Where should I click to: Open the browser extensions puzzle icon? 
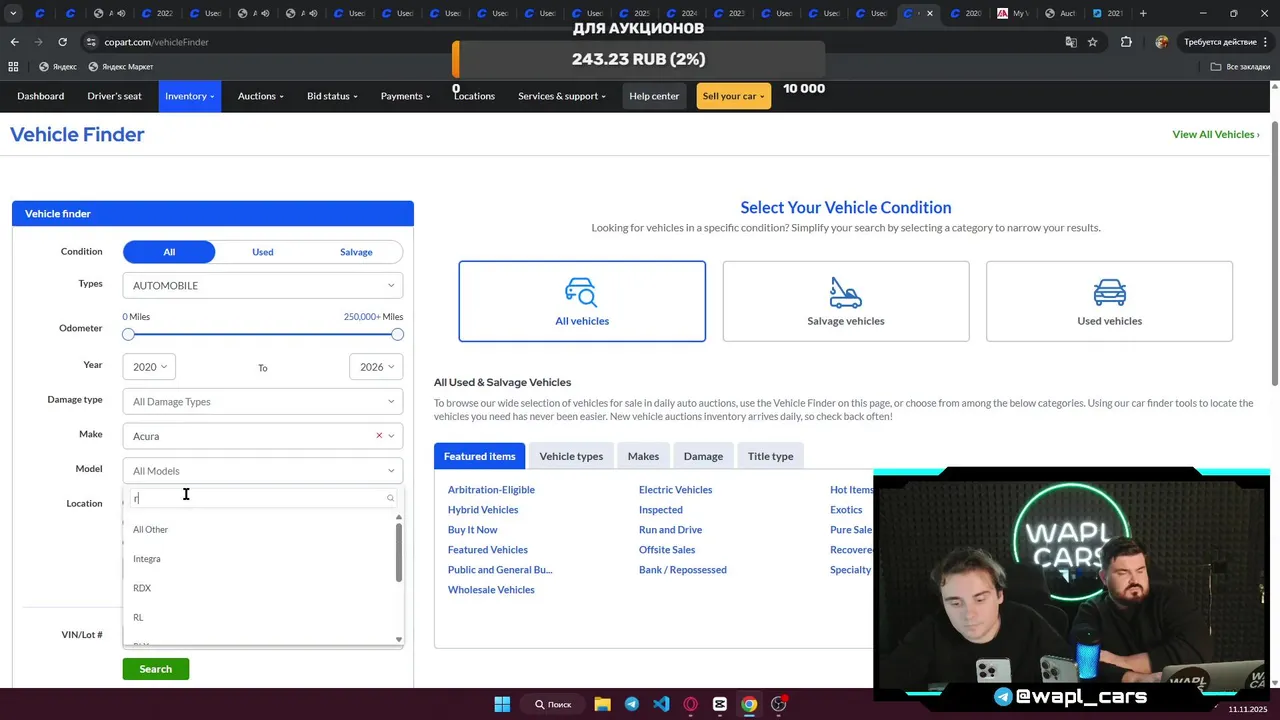click(x=1126, y=42)
